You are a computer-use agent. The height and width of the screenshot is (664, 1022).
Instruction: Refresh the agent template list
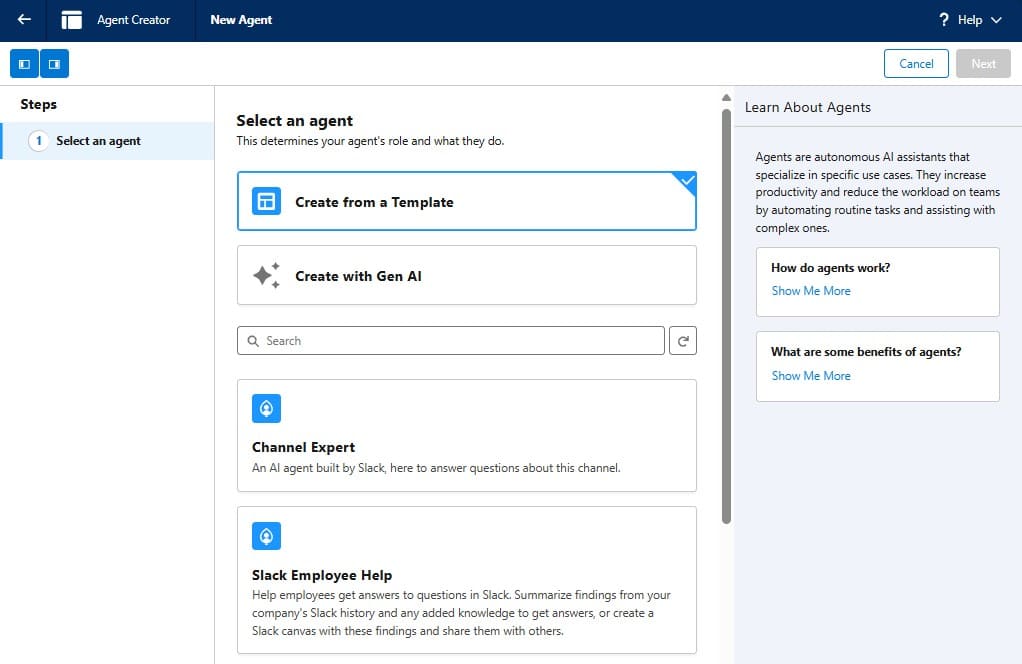[683, 341]
